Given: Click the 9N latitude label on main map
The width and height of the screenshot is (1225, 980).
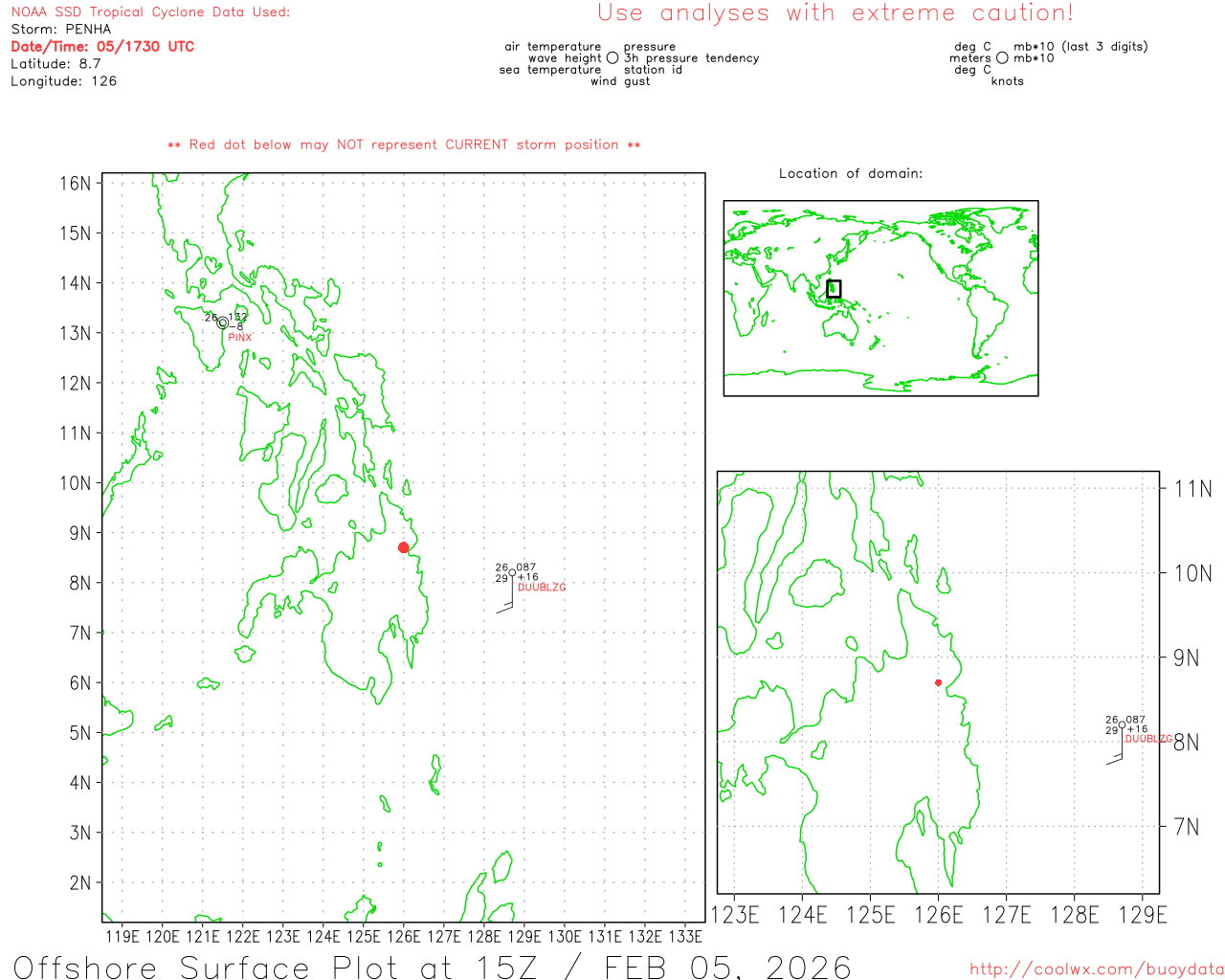Looking at the screenshot, I should (80, 533).
